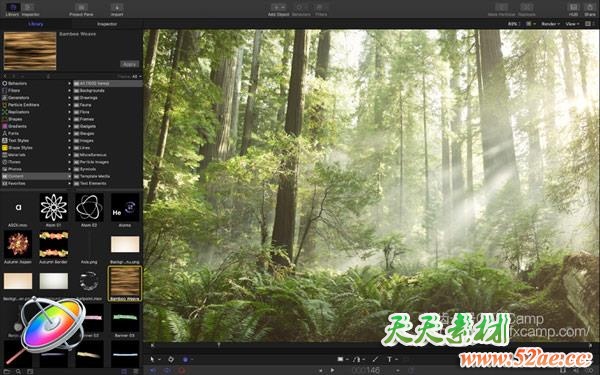The height and width of the screenshot is (375, 600).
Task: Click the playhead marker in mini-timeline
Action: click(218, 345)
